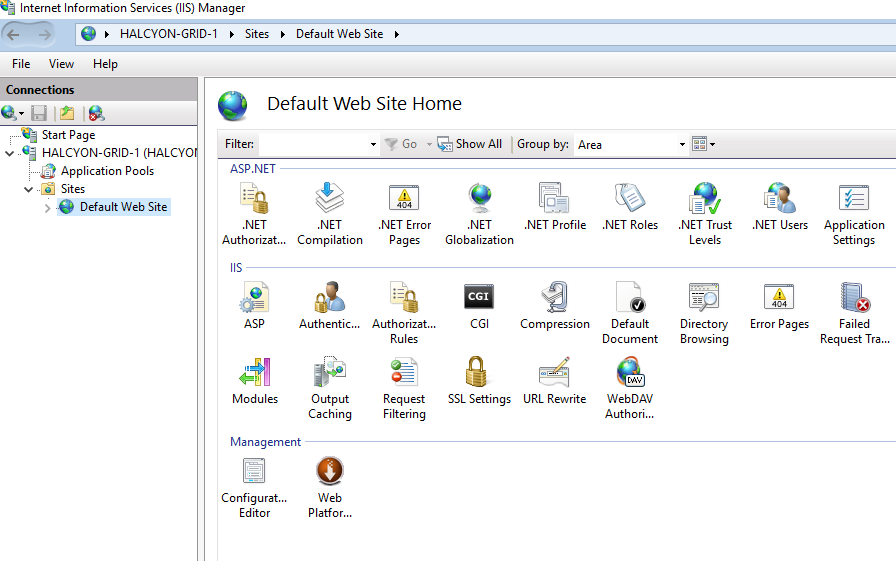Open Web Platform Installer
This screenshot has height=561, width=896.
330,486
